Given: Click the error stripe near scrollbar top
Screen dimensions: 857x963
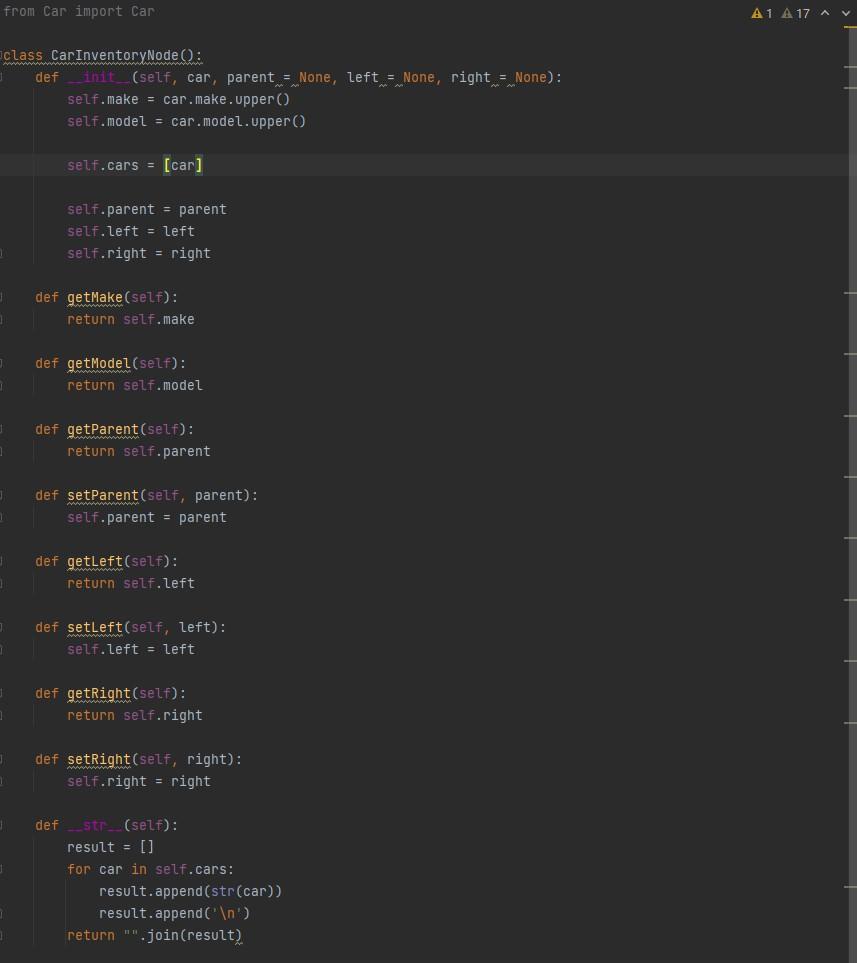Looking at the screenshot, I should (848, 26).
